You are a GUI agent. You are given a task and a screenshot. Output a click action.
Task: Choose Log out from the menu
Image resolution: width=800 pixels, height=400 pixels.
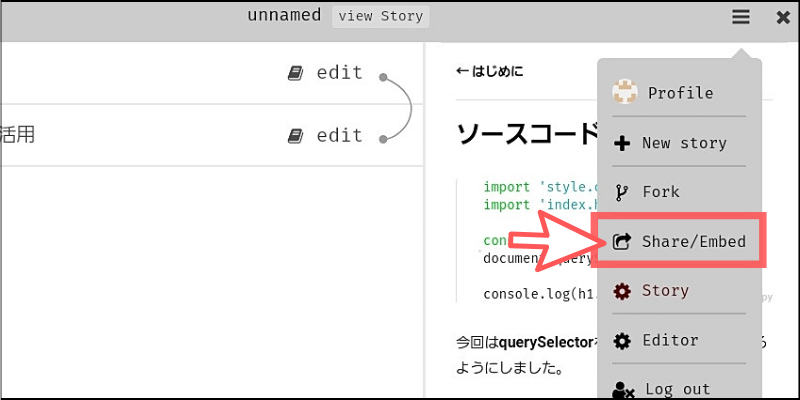coord(679,389)
